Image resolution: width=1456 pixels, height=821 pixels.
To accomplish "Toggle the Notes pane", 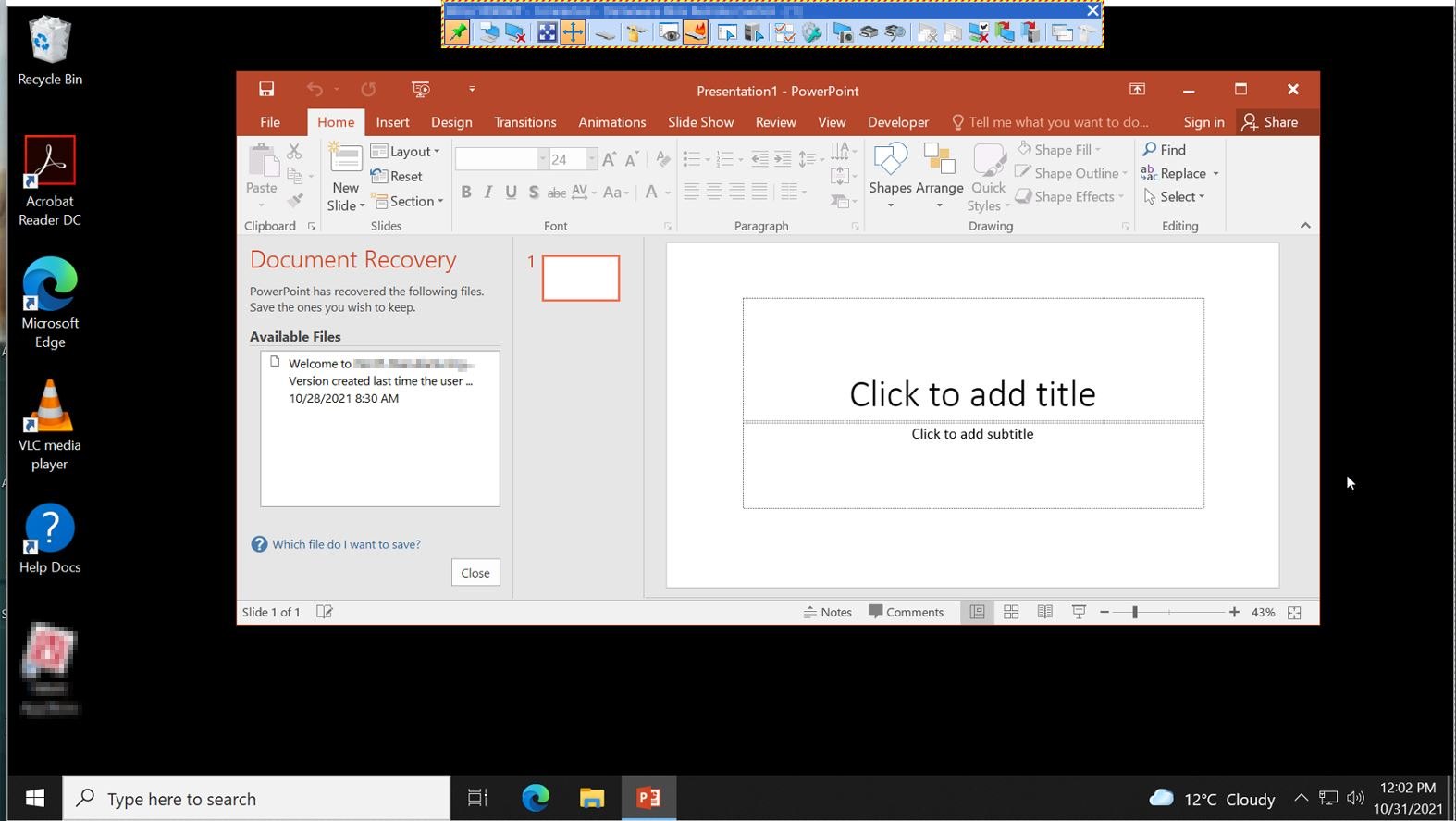I will pyautogui.click(x=828, y=612).
